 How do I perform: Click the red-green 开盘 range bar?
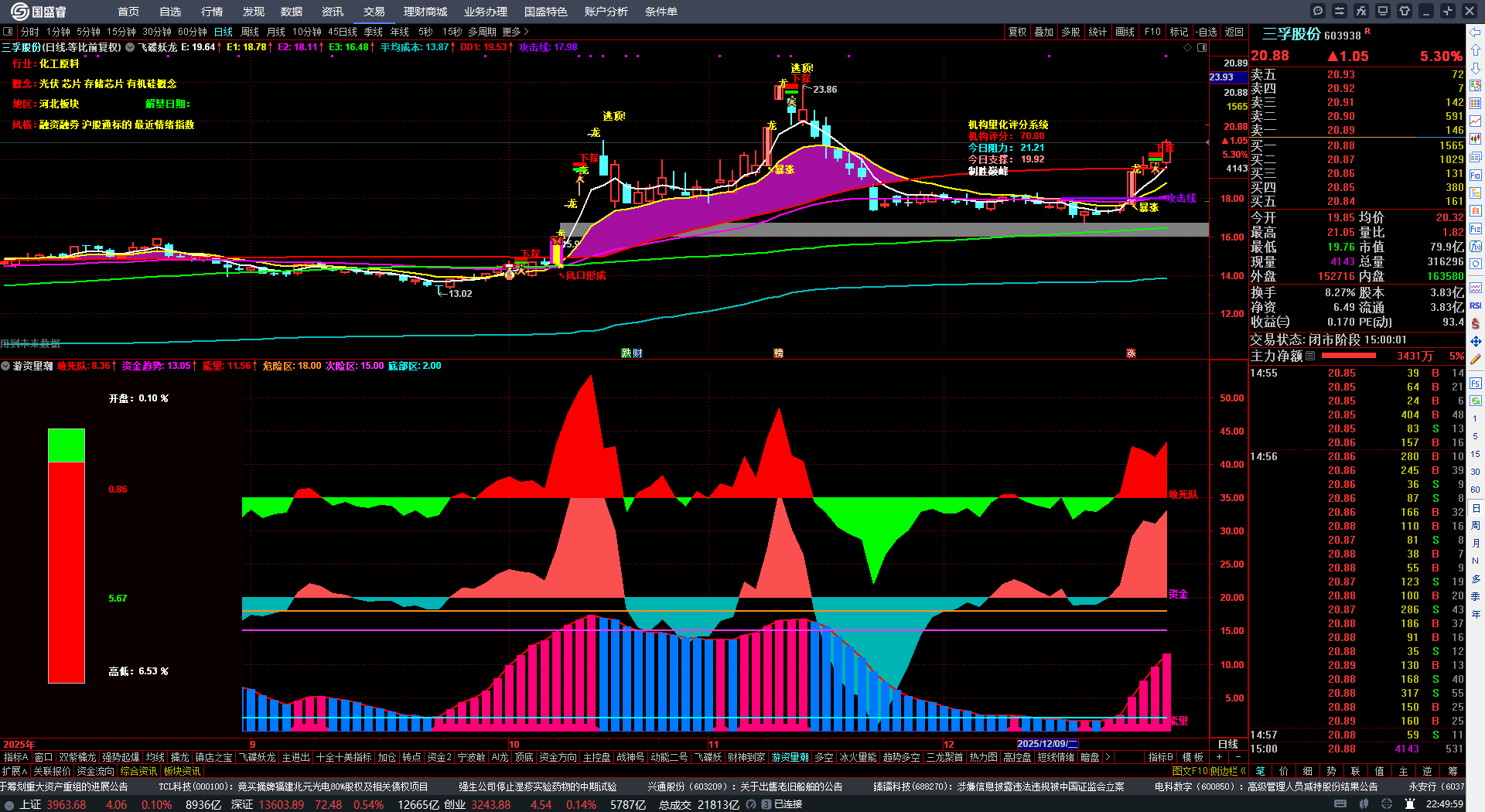(67, 556)
